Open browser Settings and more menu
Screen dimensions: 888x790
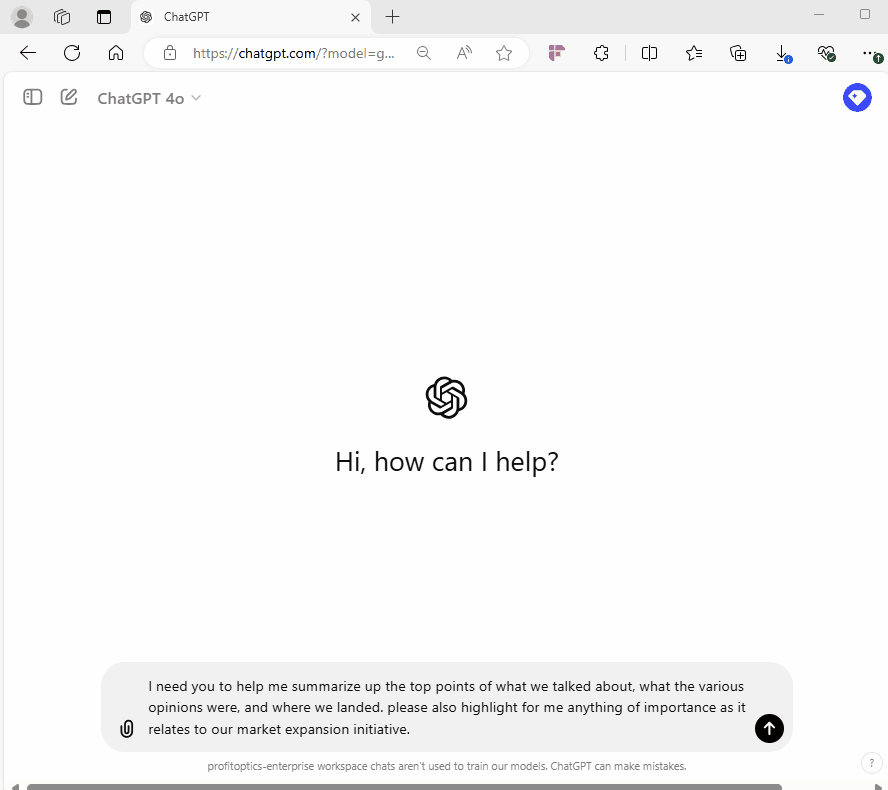871,53
